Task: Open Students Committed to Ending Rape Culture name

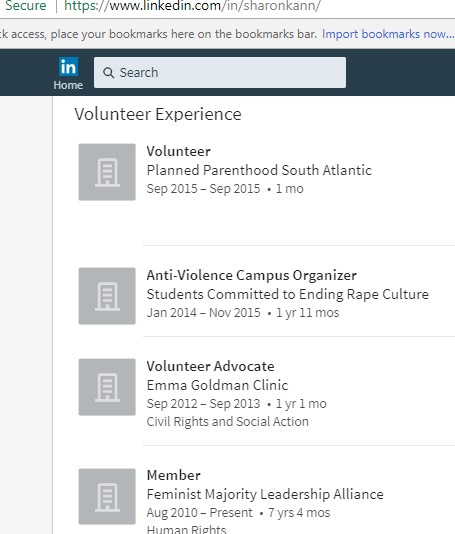Action: [288, 294]
